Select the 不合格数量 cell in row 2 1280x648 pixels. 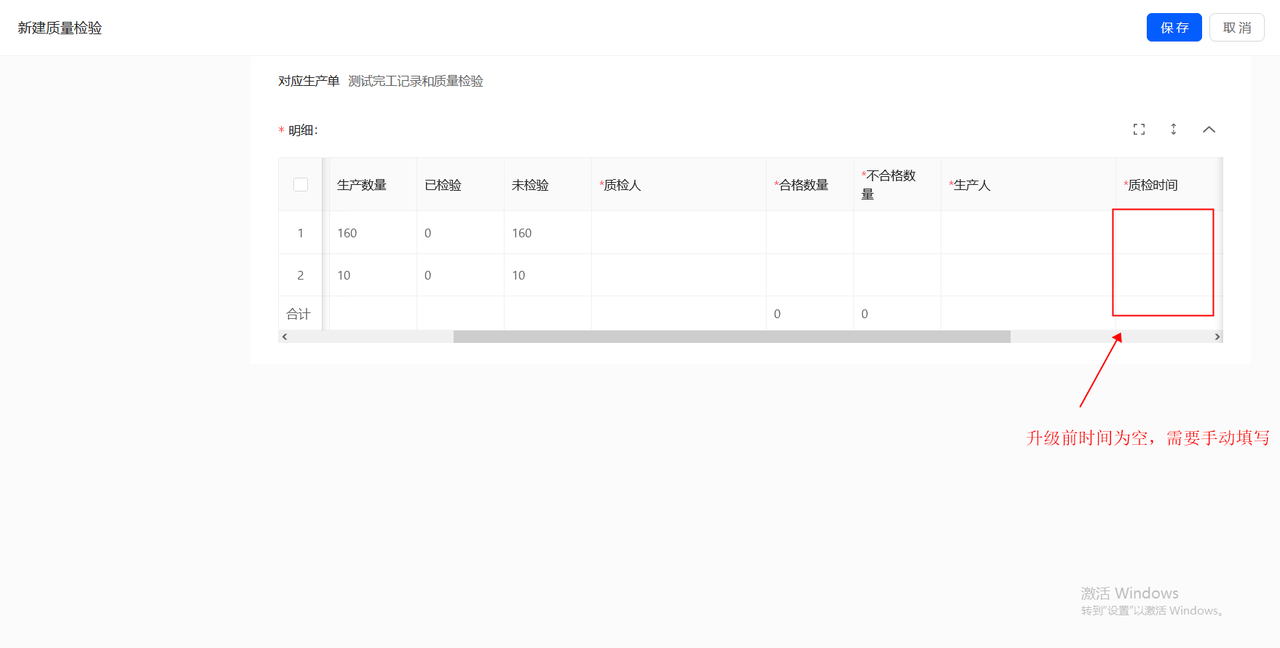[897, 275]
